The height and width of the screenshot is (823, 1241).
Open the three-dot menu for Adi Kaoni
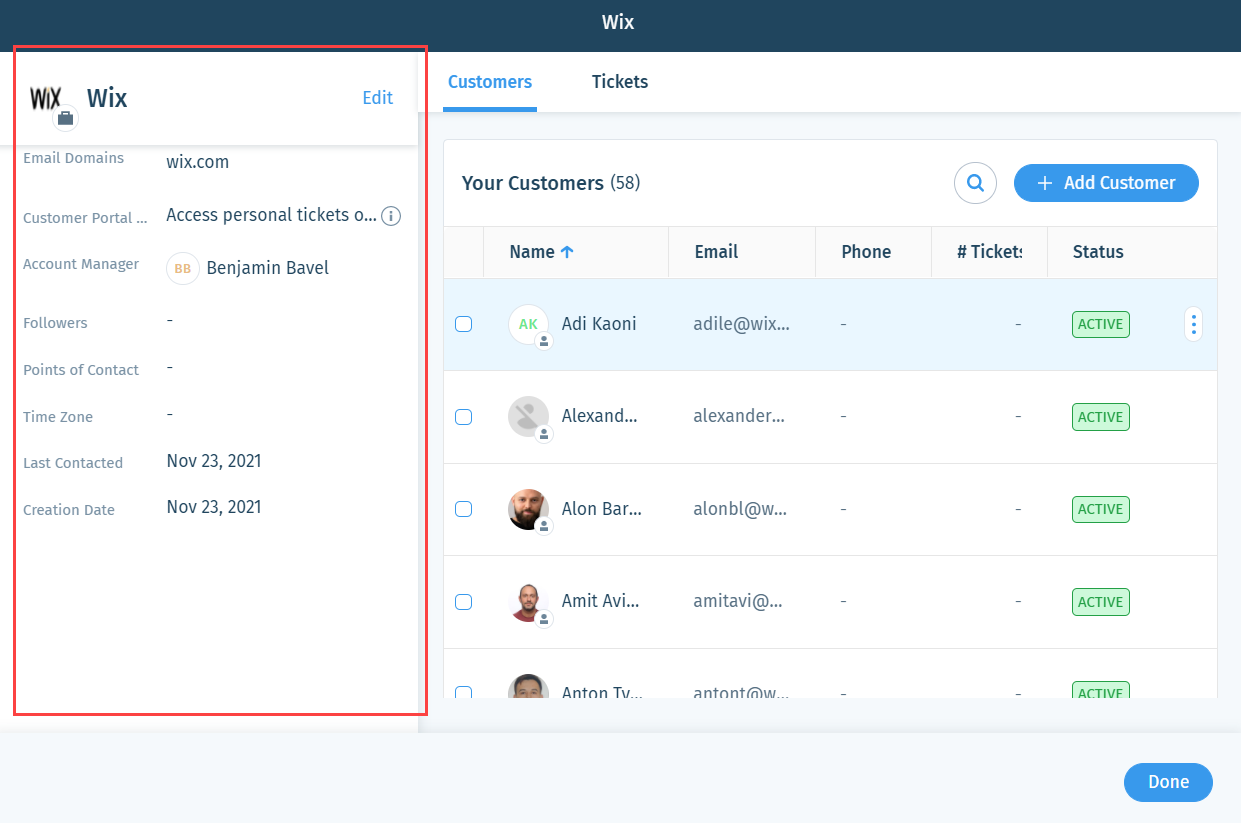tap(1193, 324)
